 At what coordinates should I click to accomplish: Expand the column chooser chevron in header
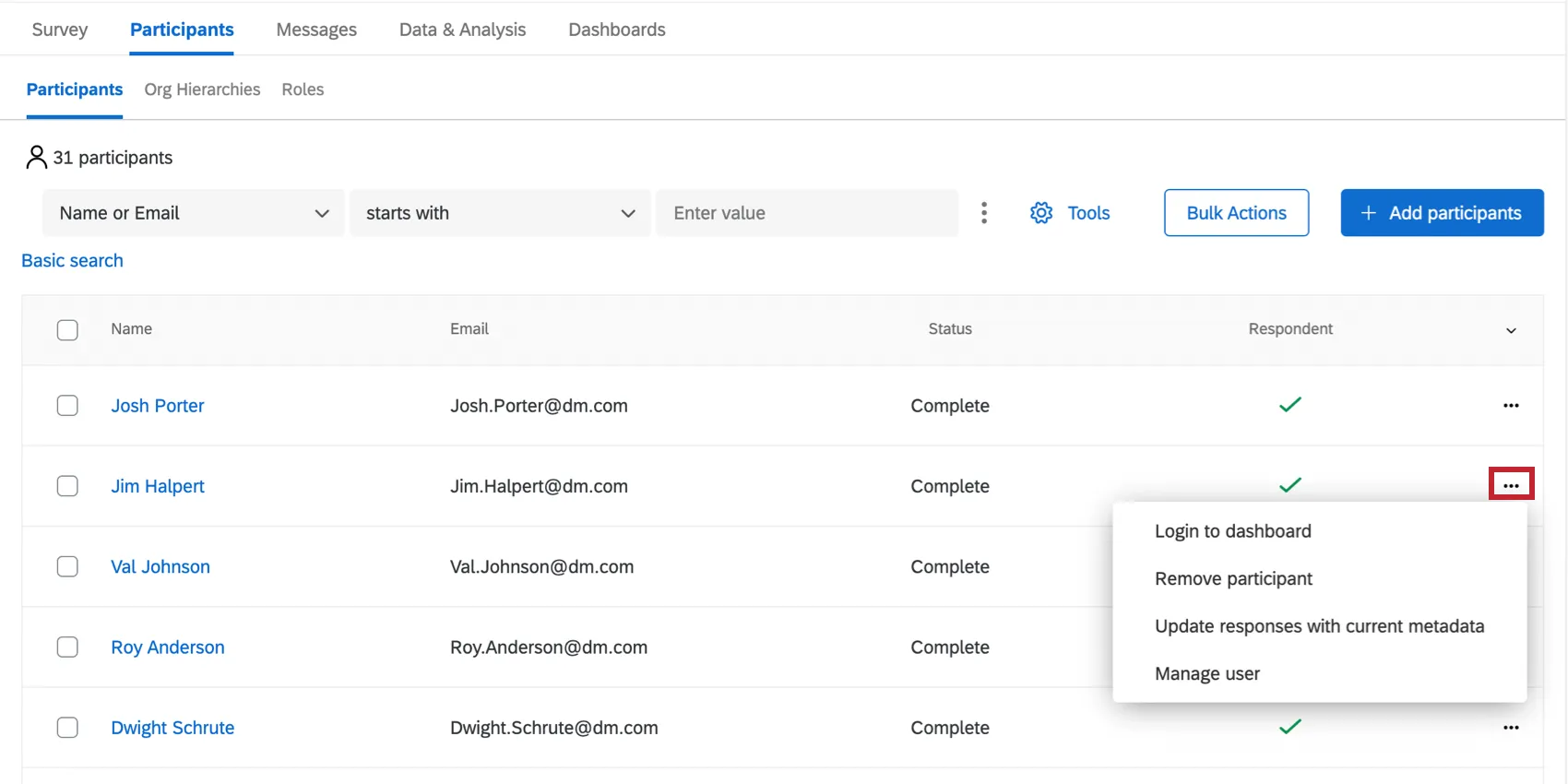pos(1510,330)
